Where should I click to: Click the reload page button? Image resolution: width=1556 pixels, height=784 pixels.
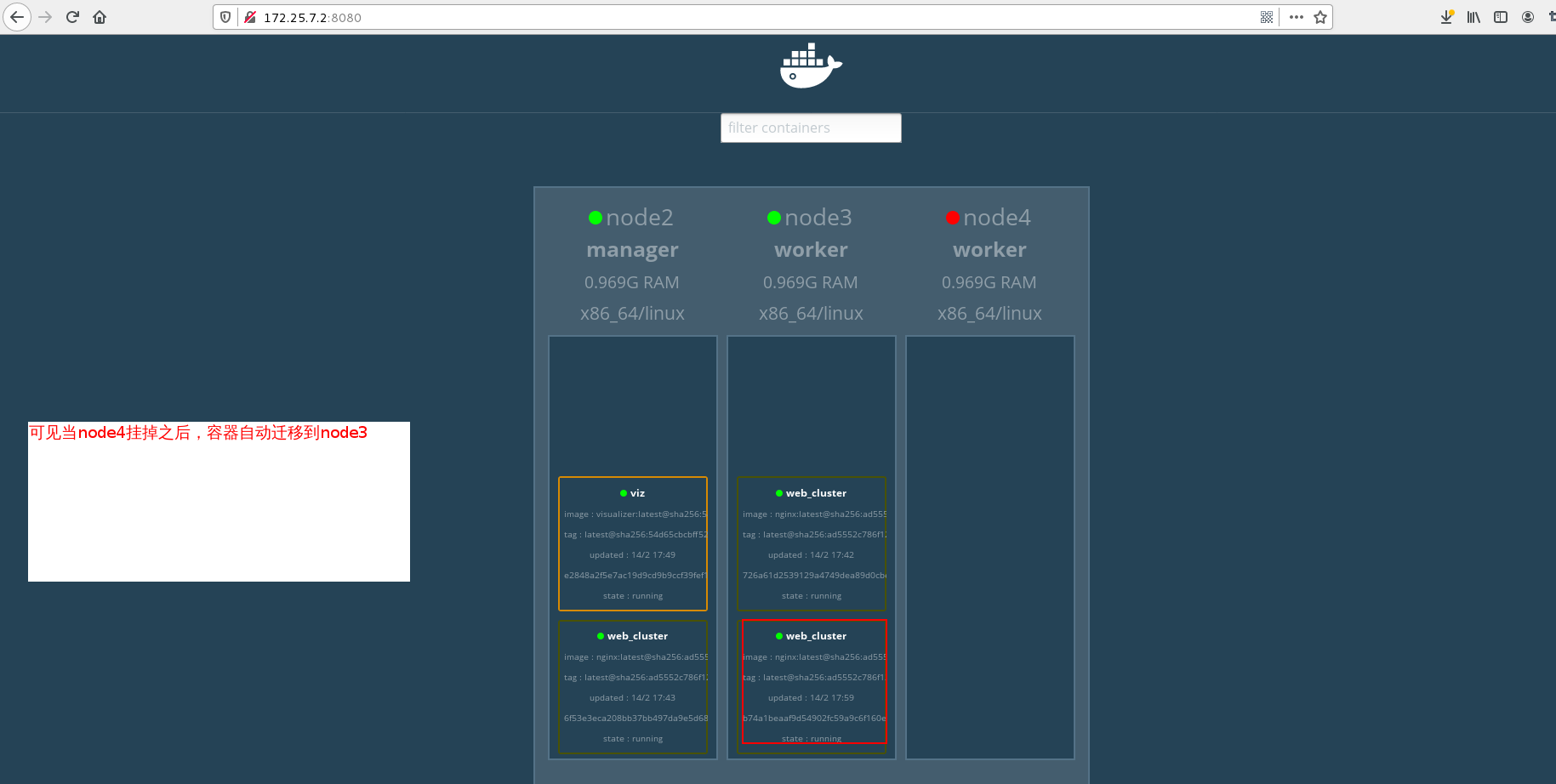71,16
